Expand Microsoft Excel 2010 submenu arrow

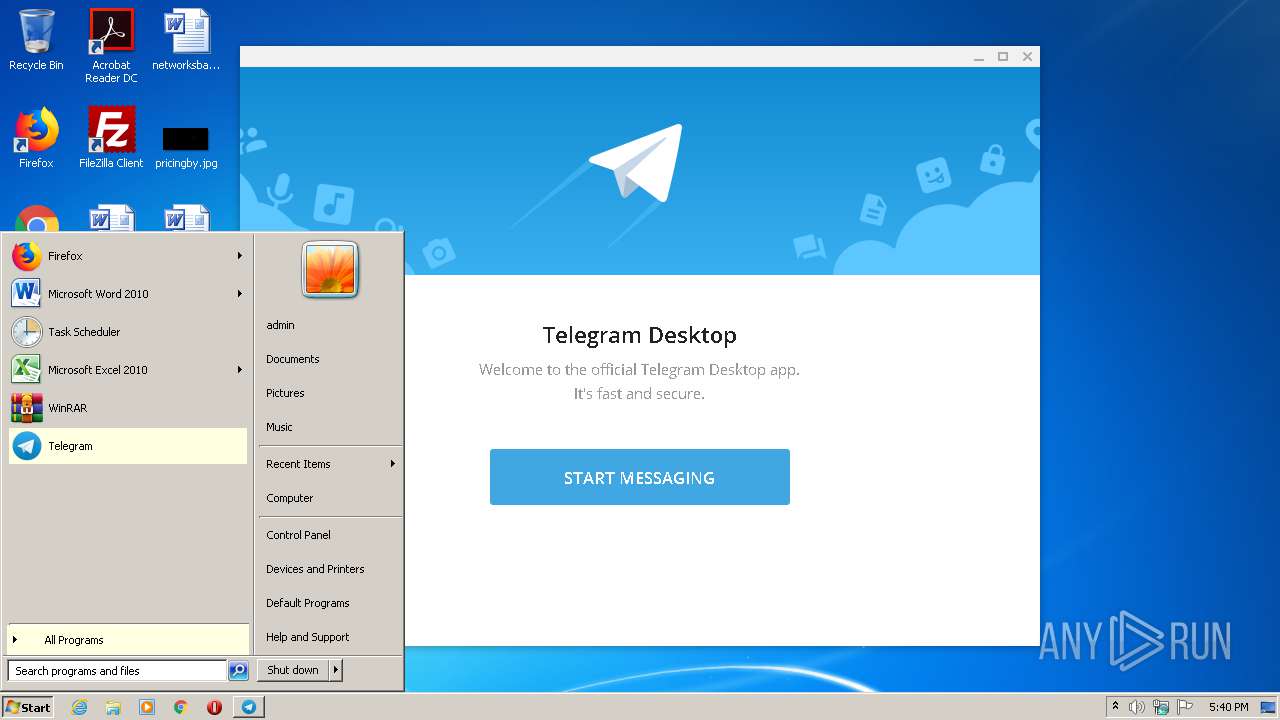240,370
